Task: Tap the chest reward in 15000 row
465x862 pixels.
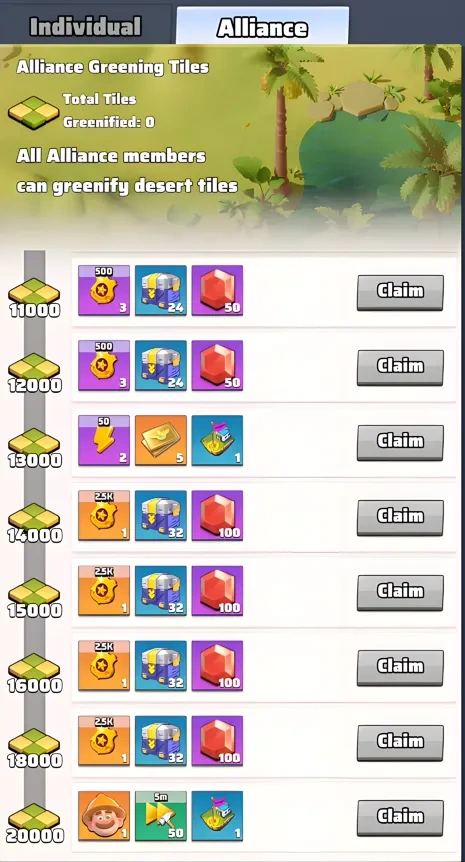Action: 160,590
